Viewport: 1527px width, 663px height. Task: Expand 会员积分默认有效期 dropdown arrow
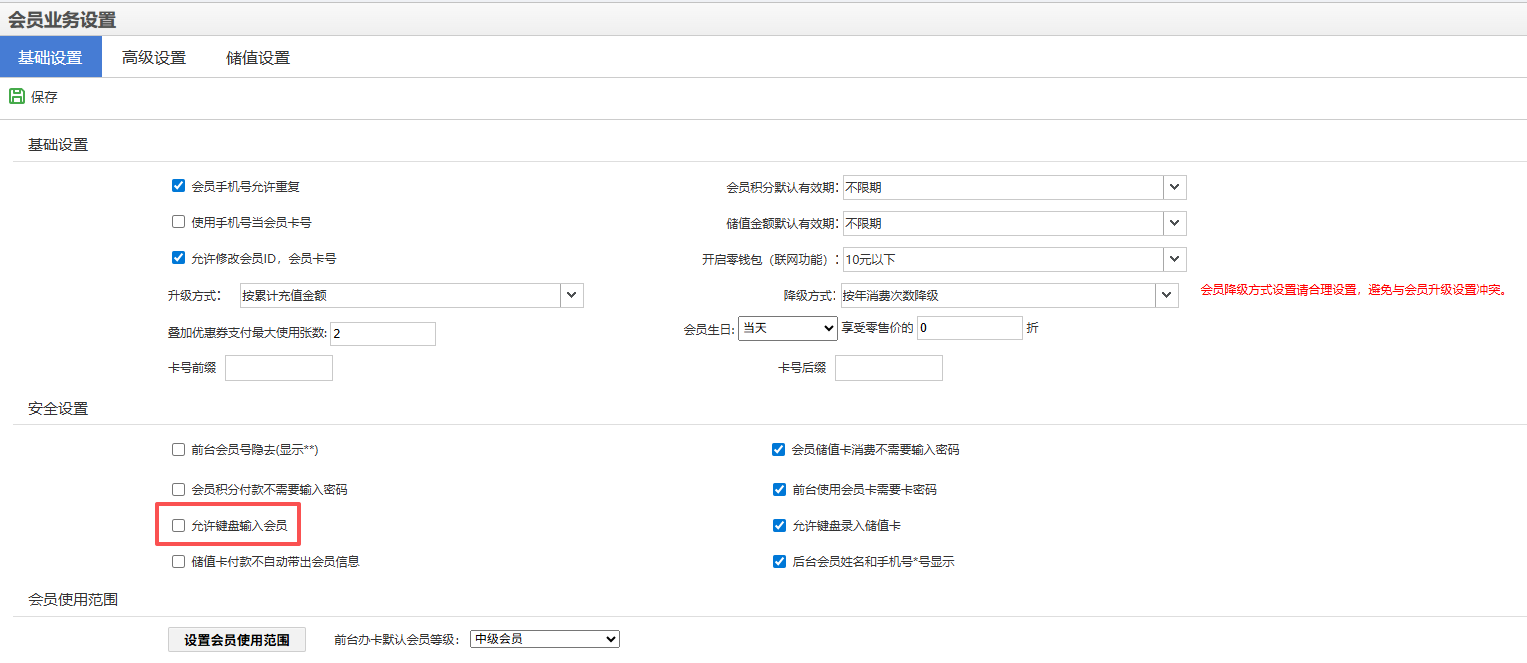click(1175, 187)
